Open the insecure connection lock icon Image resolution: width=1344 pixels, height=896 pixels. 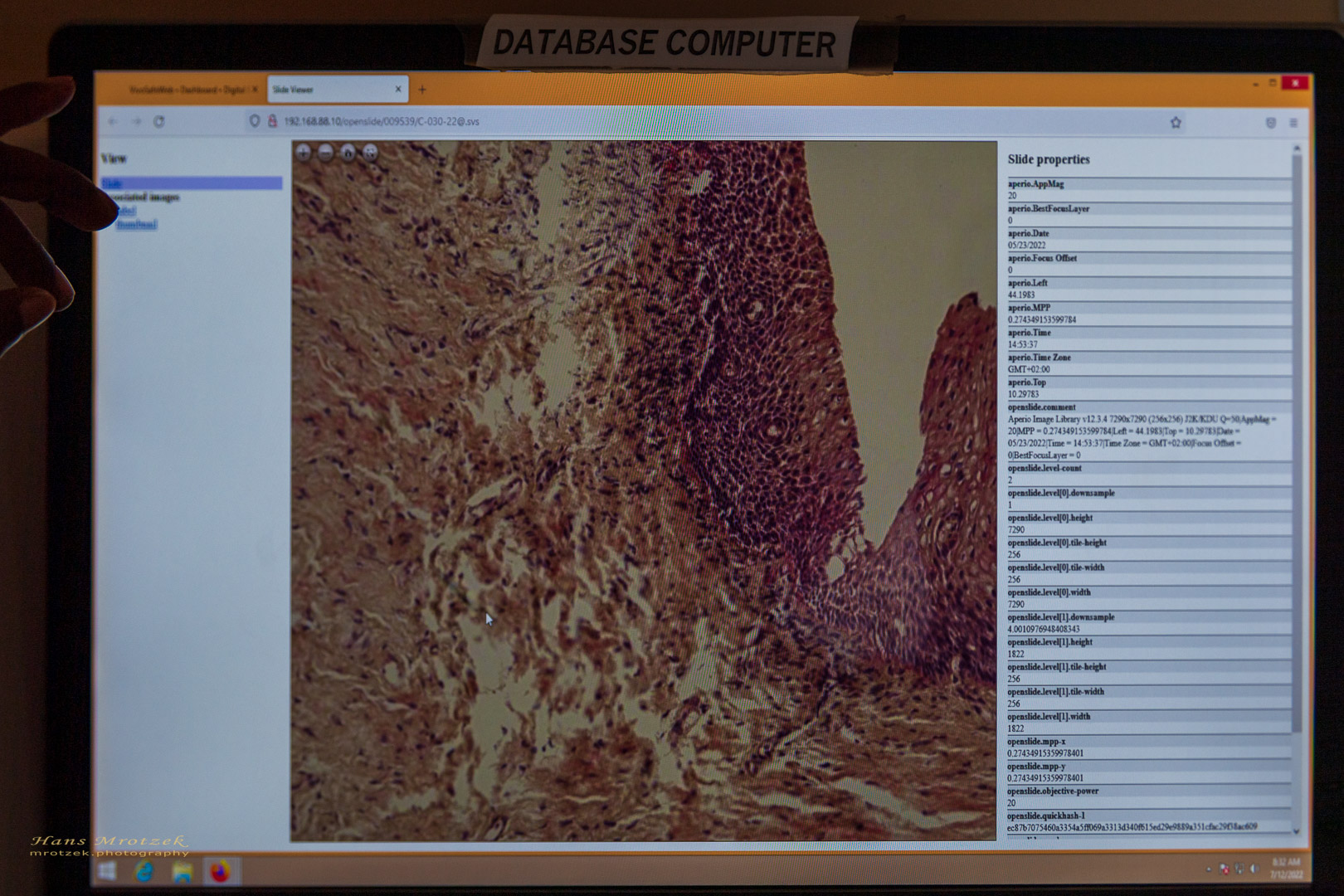tap(271, 121)
